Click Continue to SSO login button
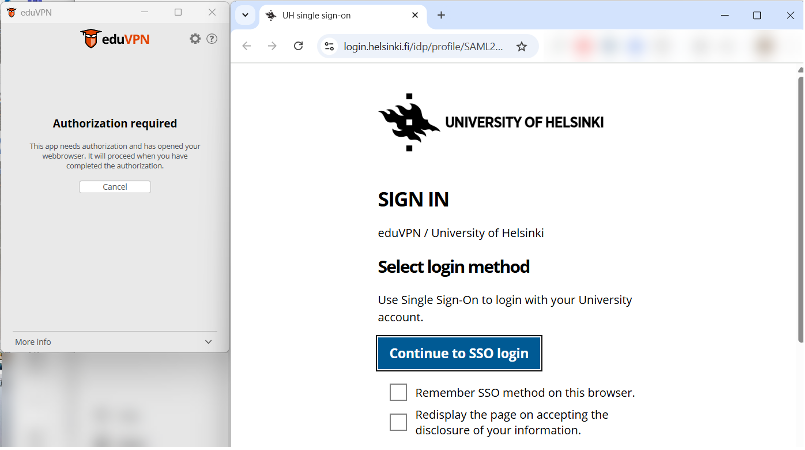Screen dimensions: 805x450 tap(459, 353)
